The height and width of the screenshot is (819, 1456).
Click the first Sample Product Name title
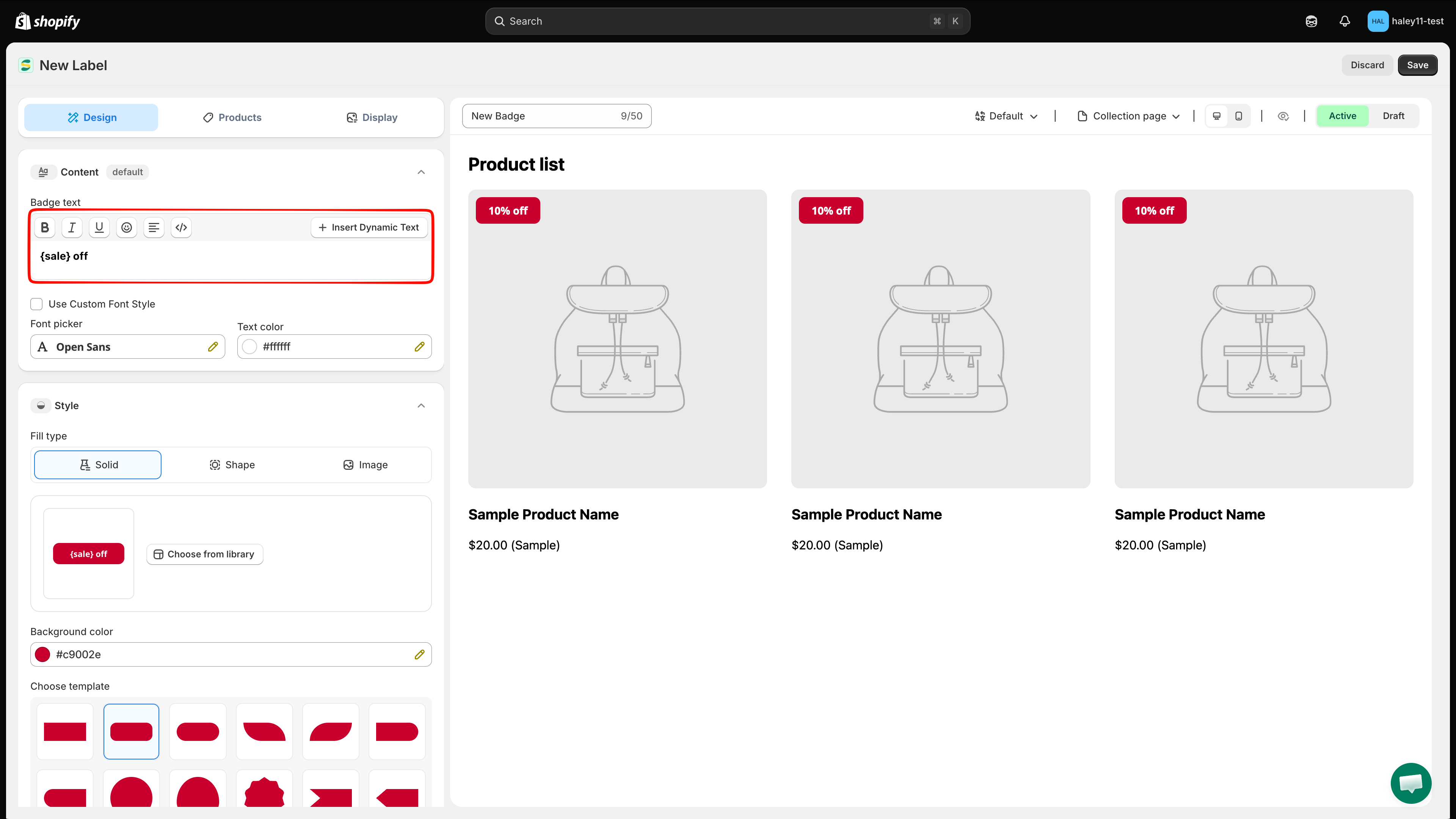tap(543, 515)
